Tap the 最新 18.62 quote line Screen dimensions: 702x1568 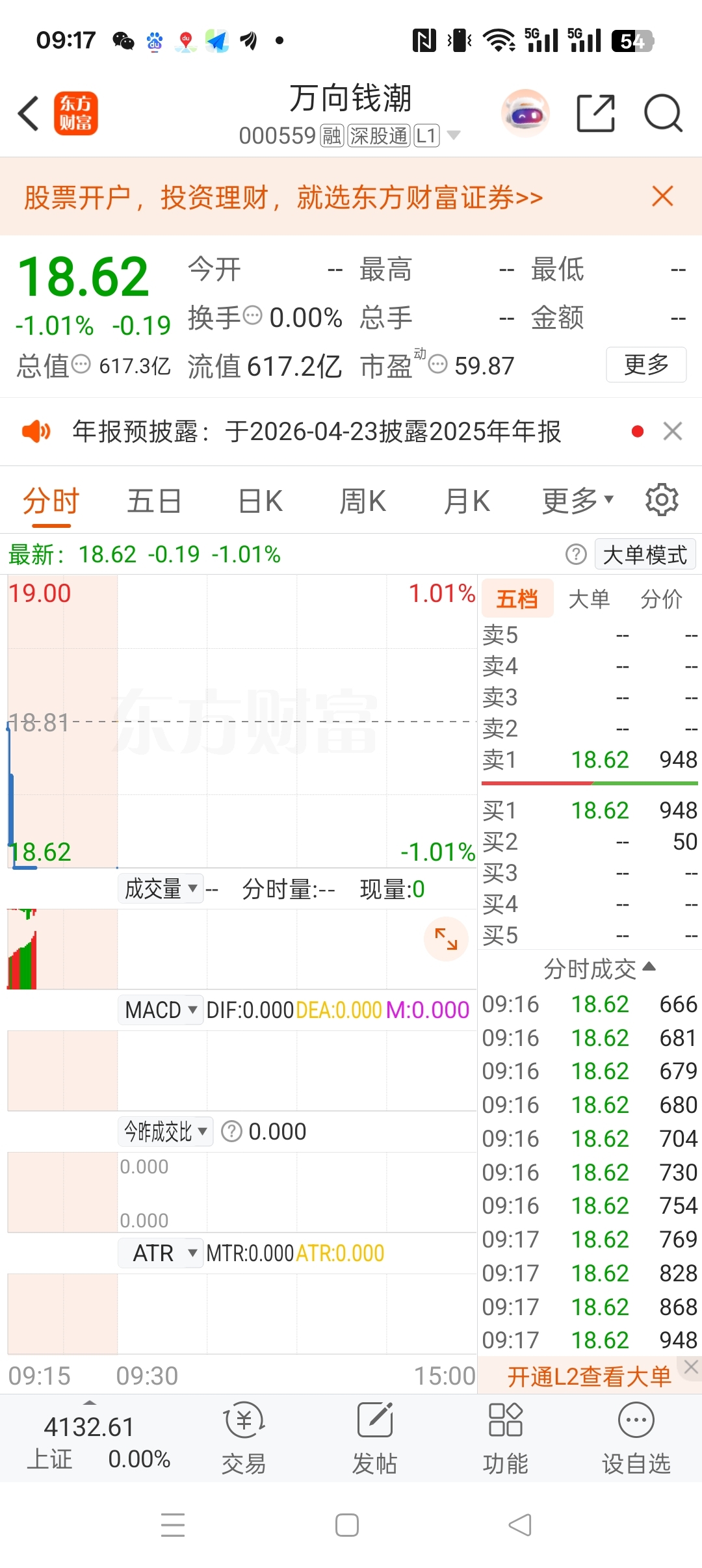(x=144, y=555)
